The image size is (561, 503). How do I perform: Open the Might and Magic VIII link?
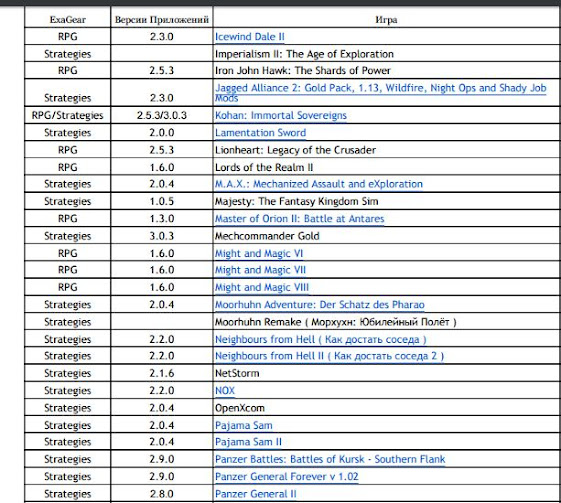262,287
